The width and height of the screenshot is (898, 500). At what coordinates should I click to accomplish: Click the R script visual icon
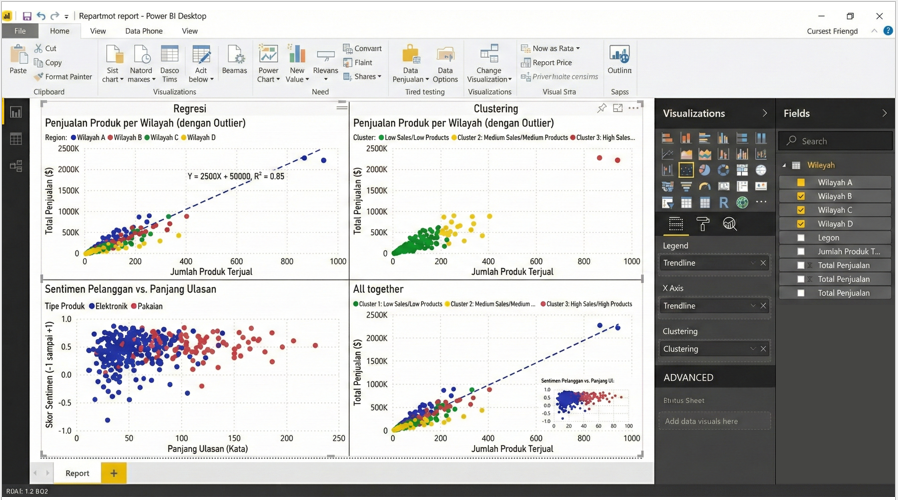coord(723,202)
